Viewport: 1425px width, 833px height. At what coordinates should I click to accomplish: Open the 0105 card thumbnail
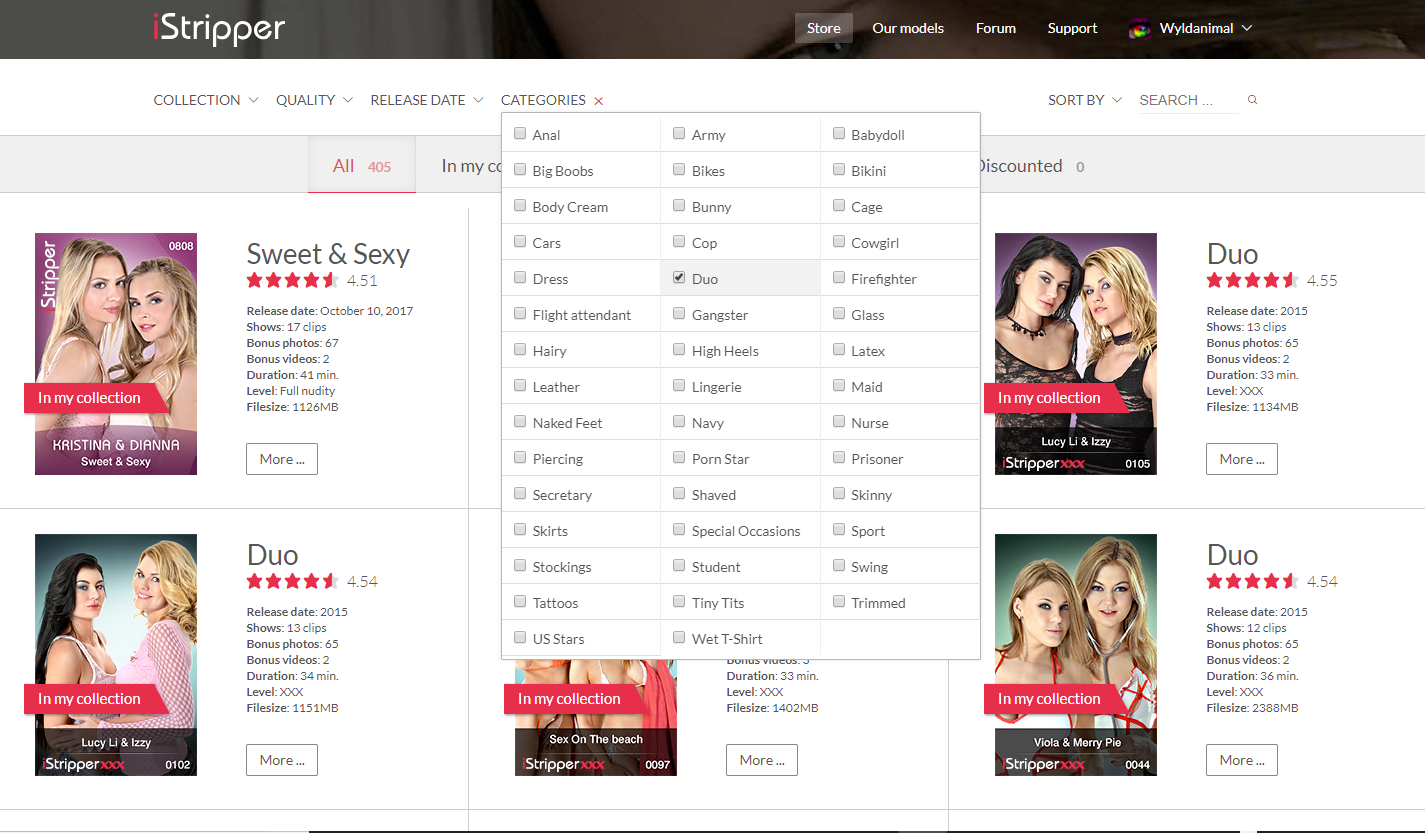[x=1076, y=354]
